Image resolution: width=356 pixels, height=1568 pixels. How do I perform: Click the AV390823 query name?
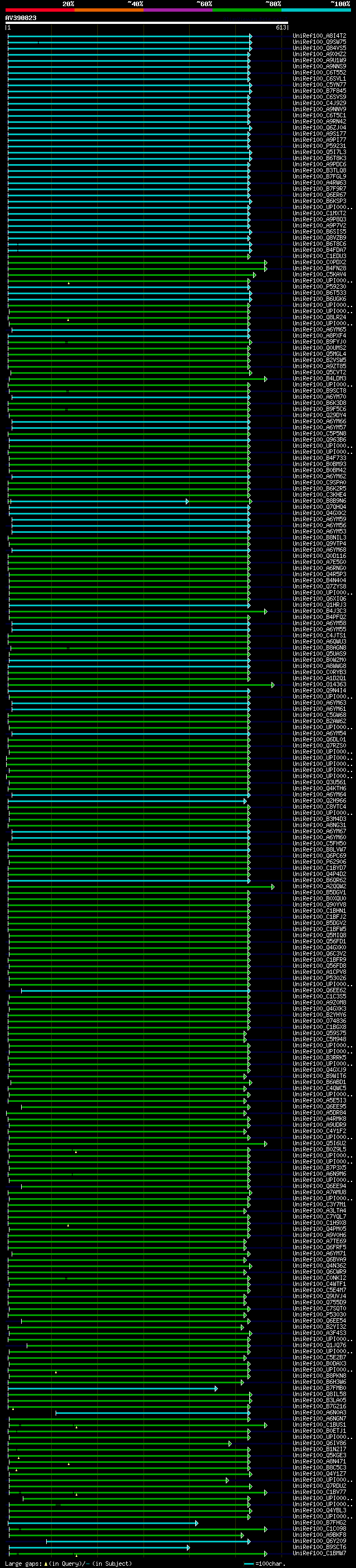pos(21,18)
